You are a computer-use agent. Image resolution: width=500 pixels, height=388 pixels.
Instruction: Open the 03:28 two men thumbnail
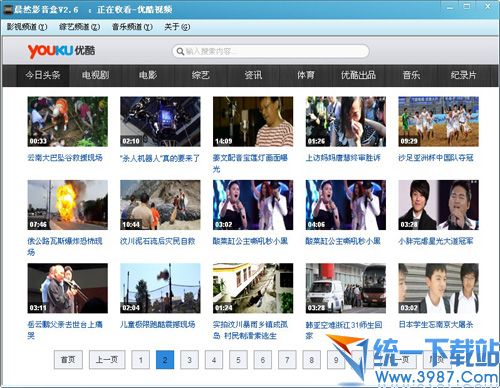pyautogui.click(x=438, y=205)
